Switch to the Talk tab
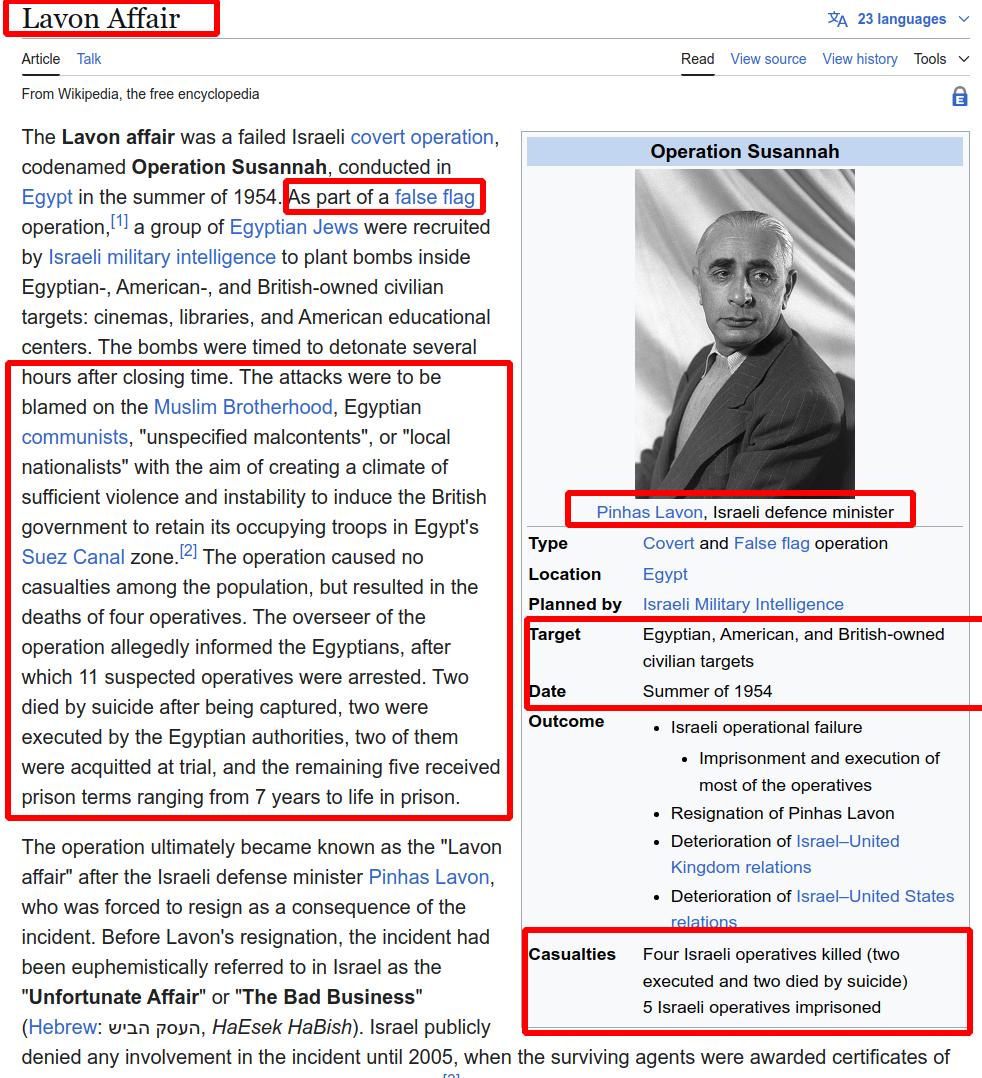The width and height of the screenshot is (982, 1078). pyautogui.click(x=89, y=59)
